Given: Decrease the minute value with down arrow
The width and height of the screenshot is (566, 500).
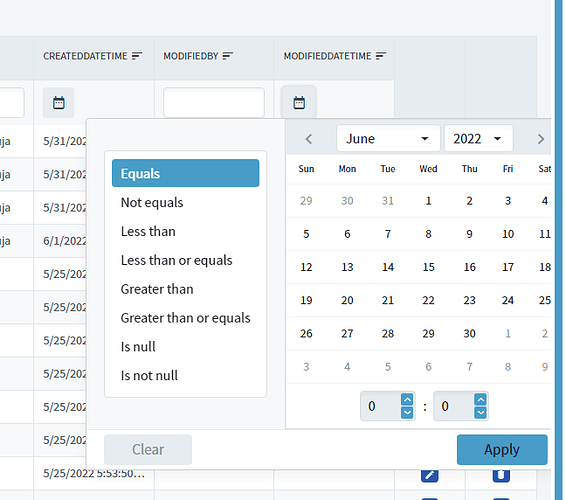Looking at the screenshot, I should click(480, 412).
